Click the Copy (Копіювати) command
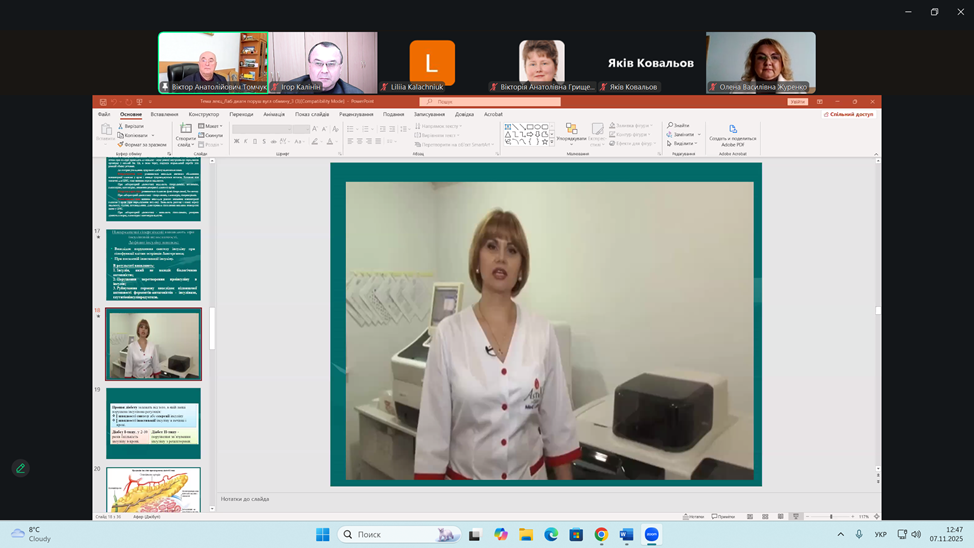Screen dimensions: 974x548 (132, 135)
